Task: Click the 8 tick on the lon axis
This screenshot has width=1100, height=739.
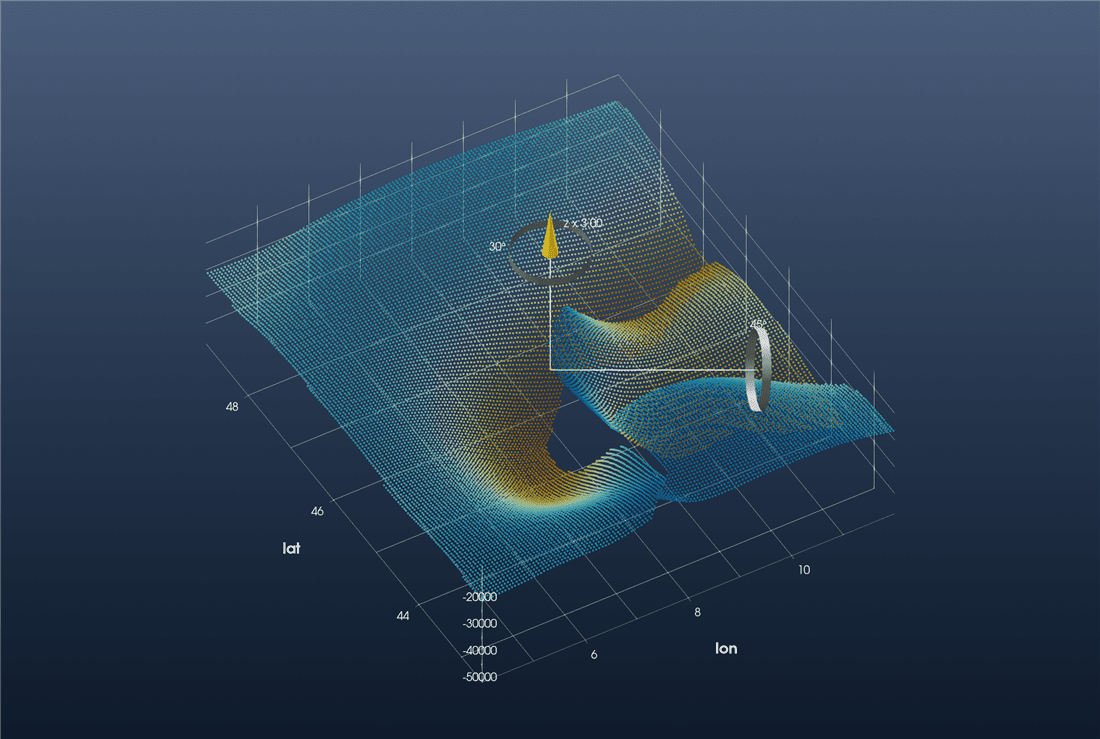Action: click(x=697, y=612)
